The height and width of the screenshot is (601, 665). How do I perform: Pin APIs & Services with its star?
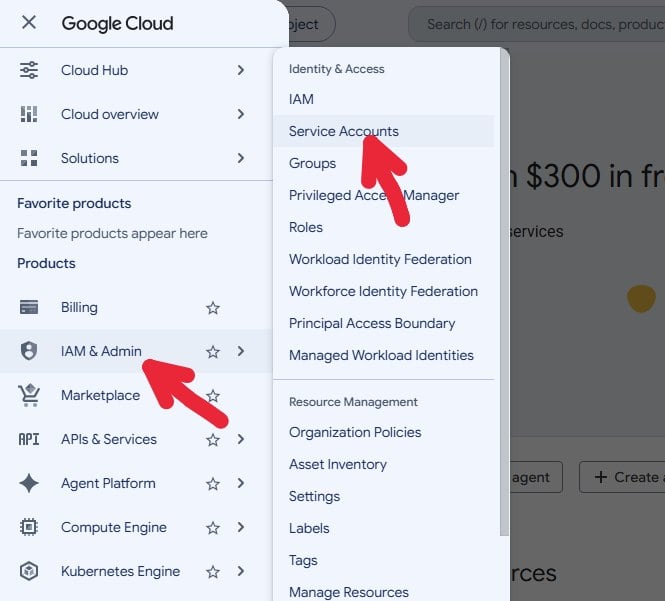pyautogui.click(x=213, y=440)
